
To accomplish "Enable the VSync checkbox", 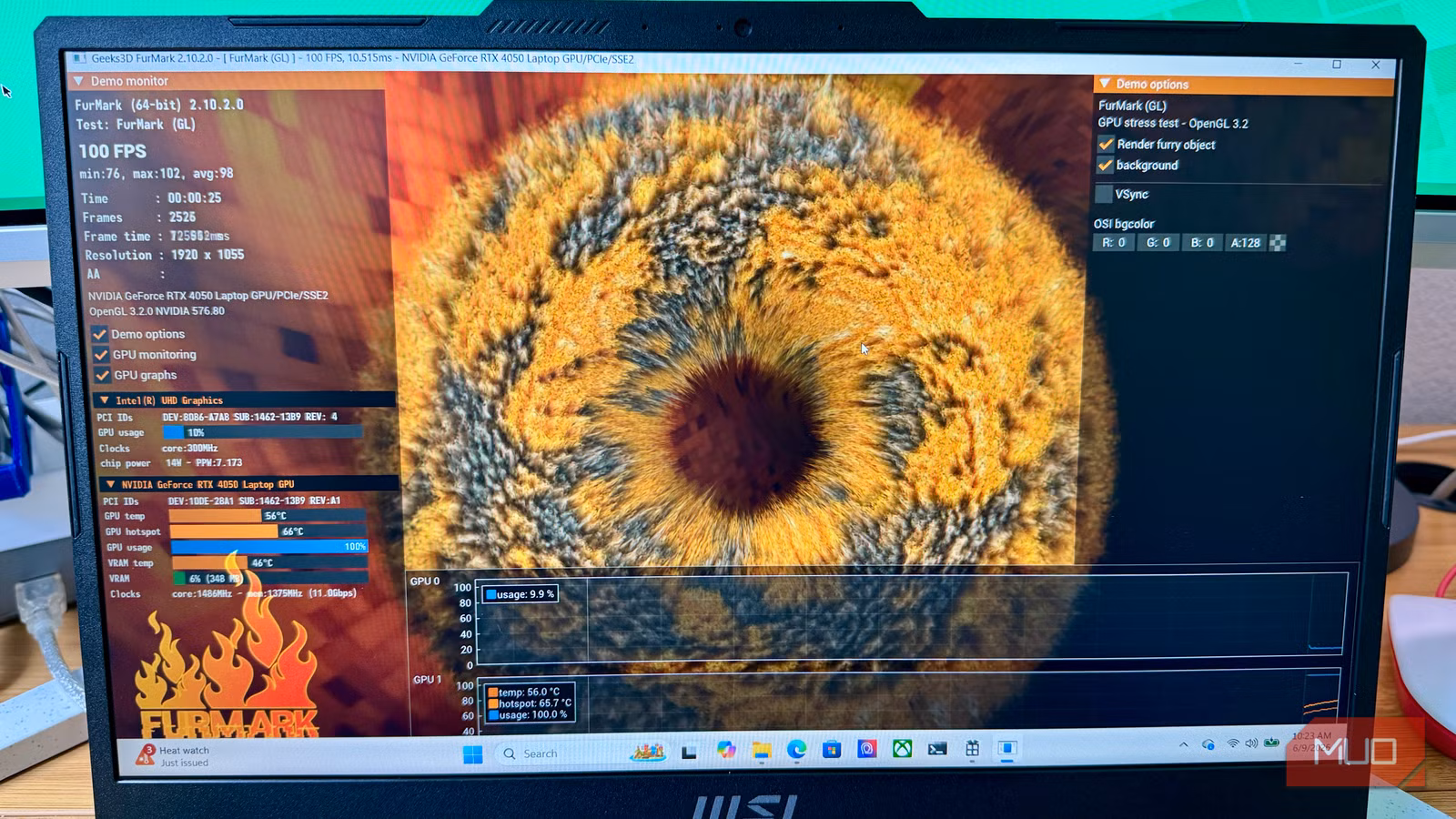I will click(1104, 194).
